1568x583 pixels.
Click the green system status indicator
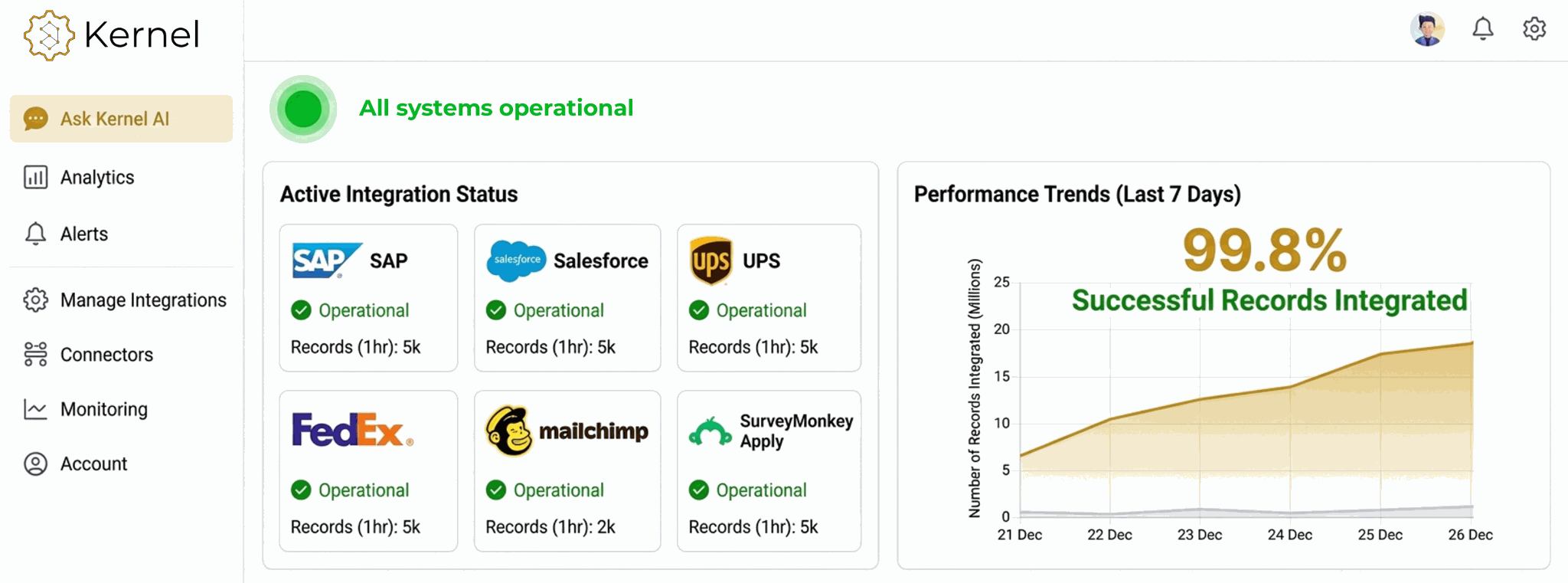pyautogui.click(x=303, y=109)
